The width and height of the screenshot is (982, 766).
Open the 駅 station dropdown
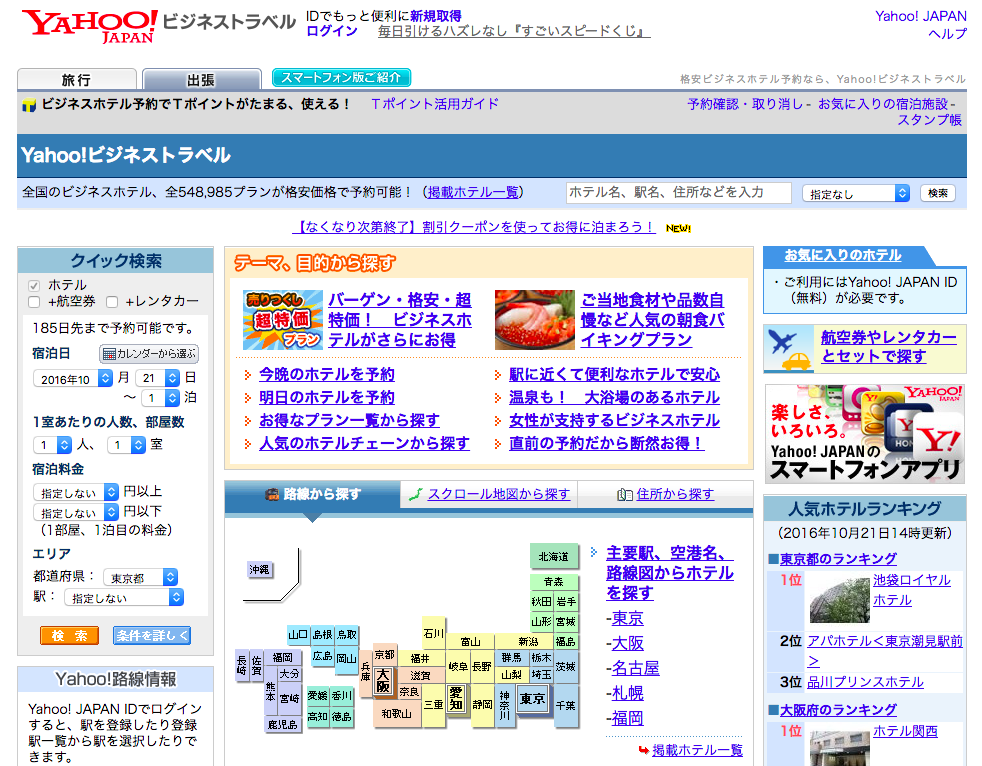[x=124, y=598]
